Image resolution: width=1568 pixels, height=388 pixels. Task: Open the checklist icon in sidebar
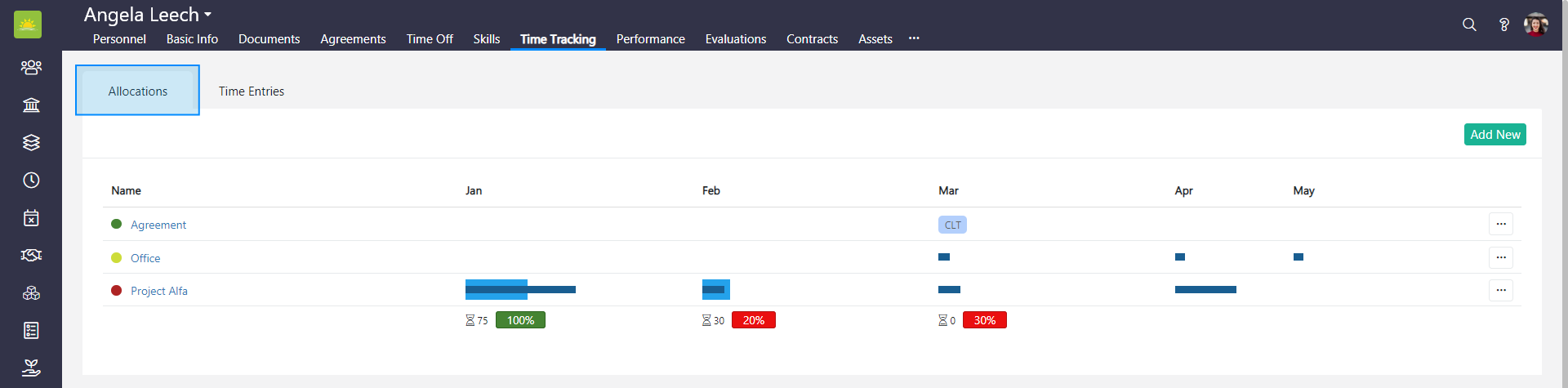(x=31, y=330)
